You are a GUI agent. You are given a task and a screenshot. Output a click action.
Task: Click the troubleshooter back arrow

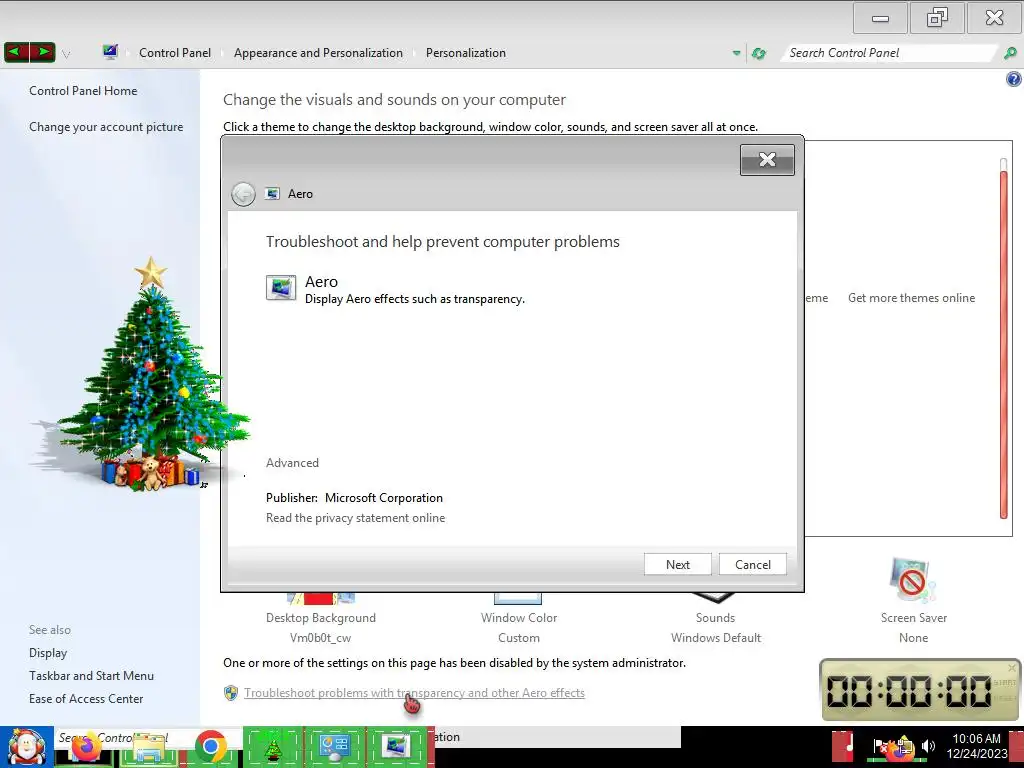[x=243, y=194]
